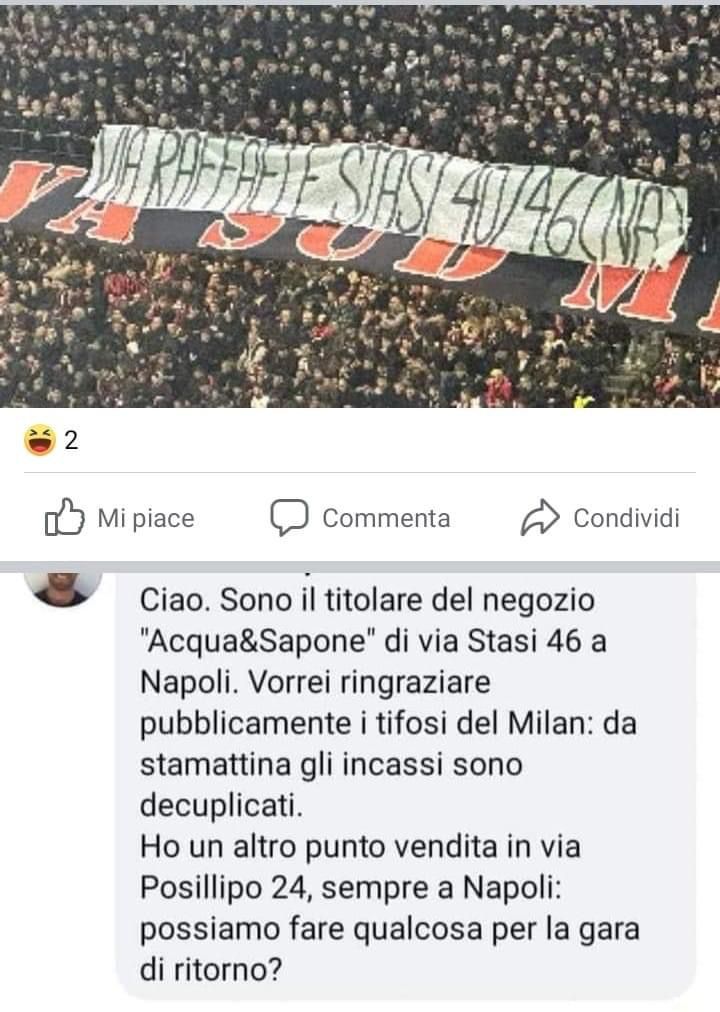Open the stadium crowd photo above the banner
720x1012 pixels.
[360, 65]
